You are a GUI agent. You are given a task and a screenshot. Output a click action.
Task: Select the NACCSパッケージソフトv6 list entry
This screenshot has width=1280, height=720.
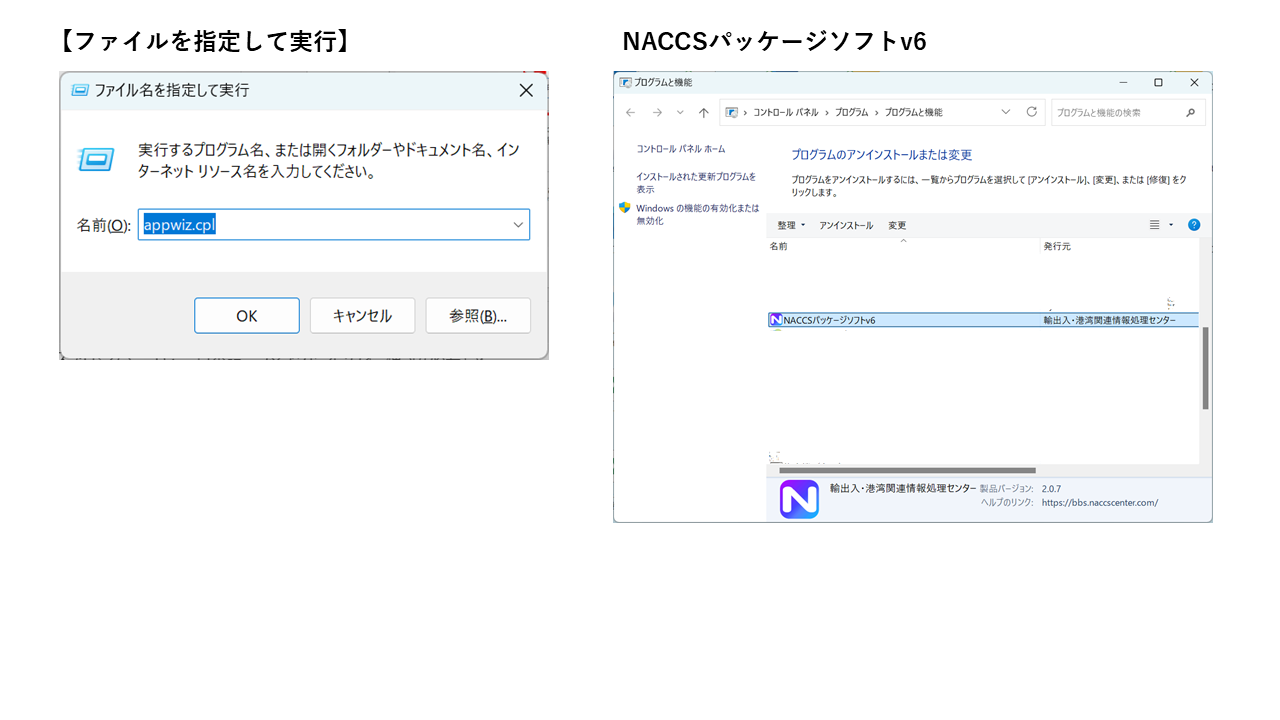pos(830,320)
